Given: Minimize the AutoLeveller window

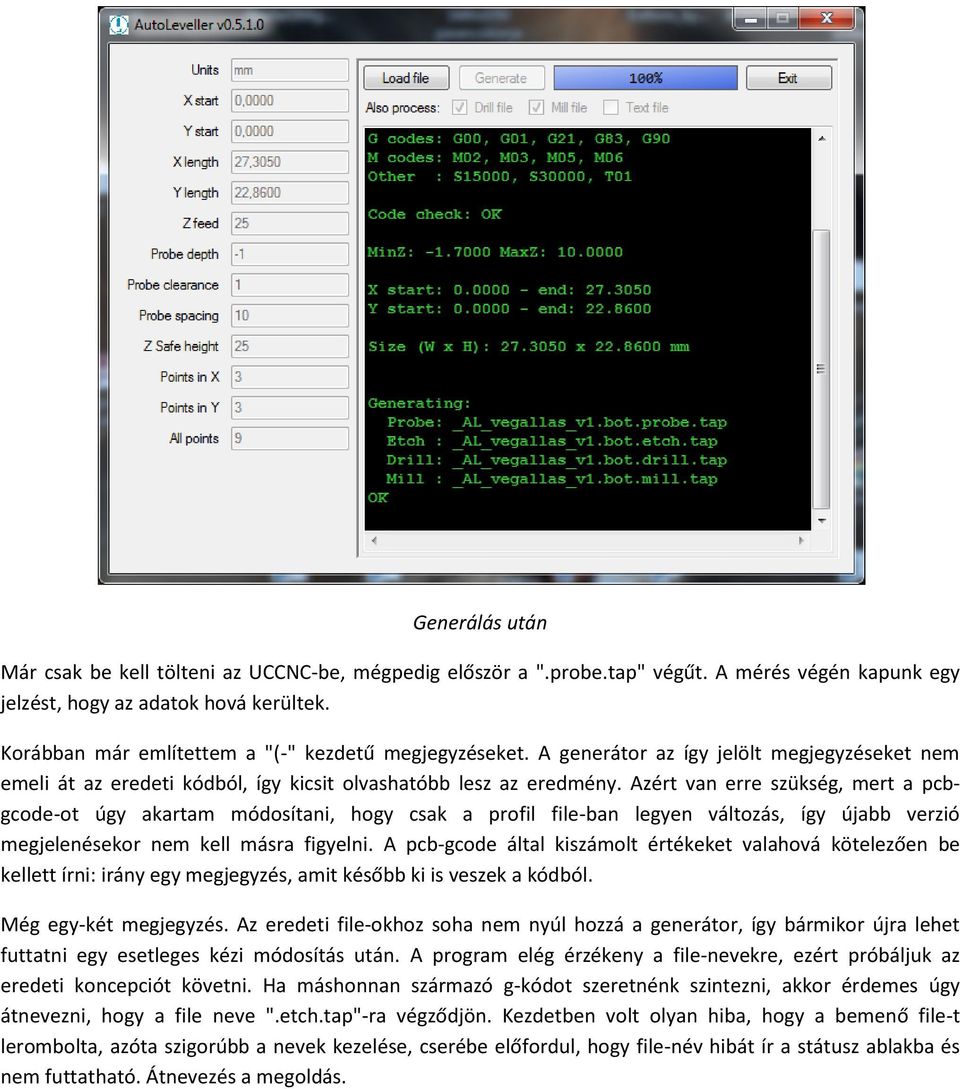Looking at the screenshot, I should click(x=750, y=19).
